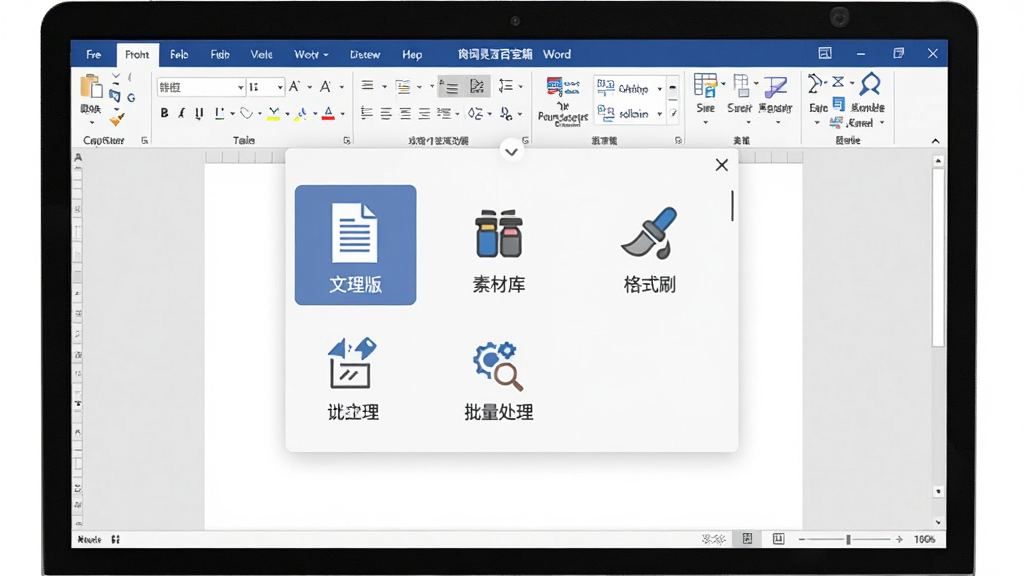The width and height of the screenshot is (1024, 576).
Task: Open the clapperboard tool in the popup's second row
Action: [353, 381]
